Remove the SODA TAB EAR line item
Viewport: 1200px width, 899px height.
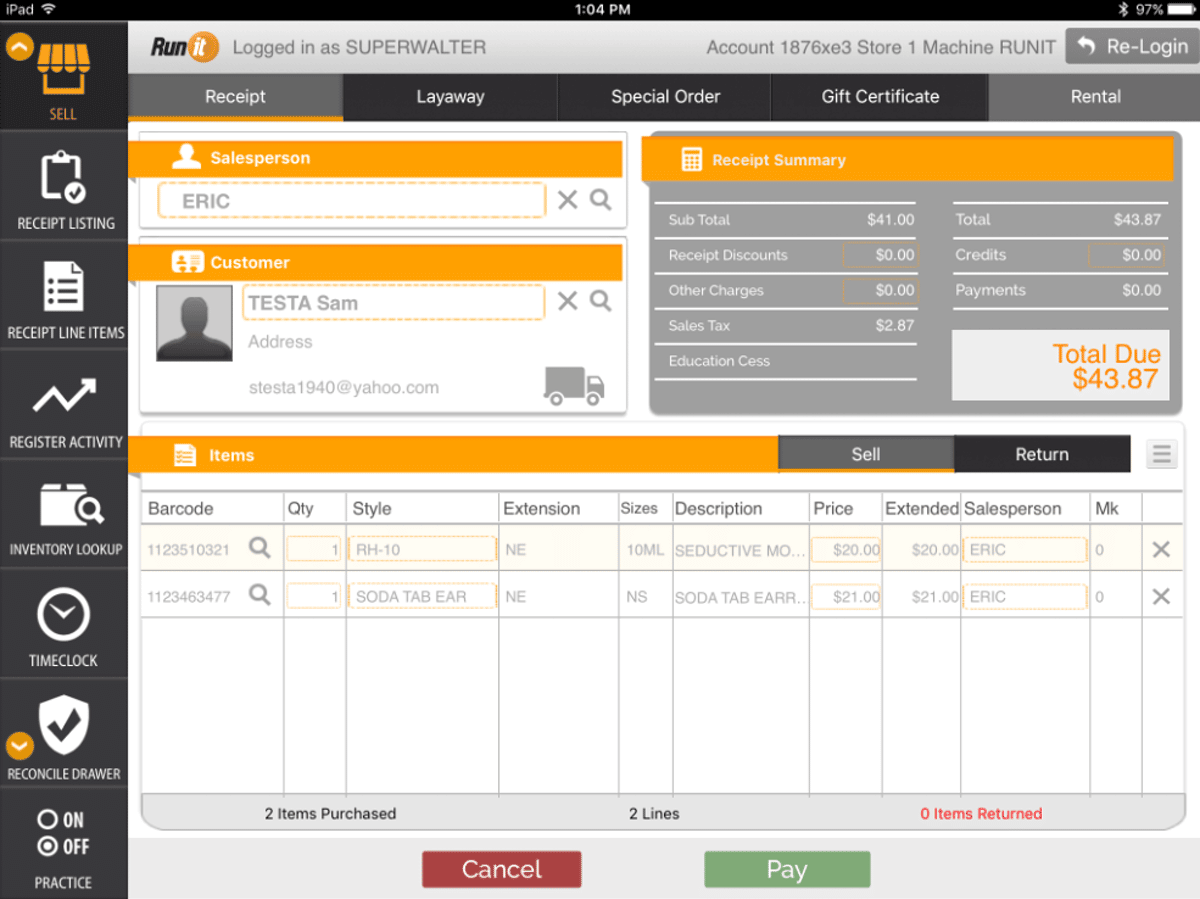1161,596
